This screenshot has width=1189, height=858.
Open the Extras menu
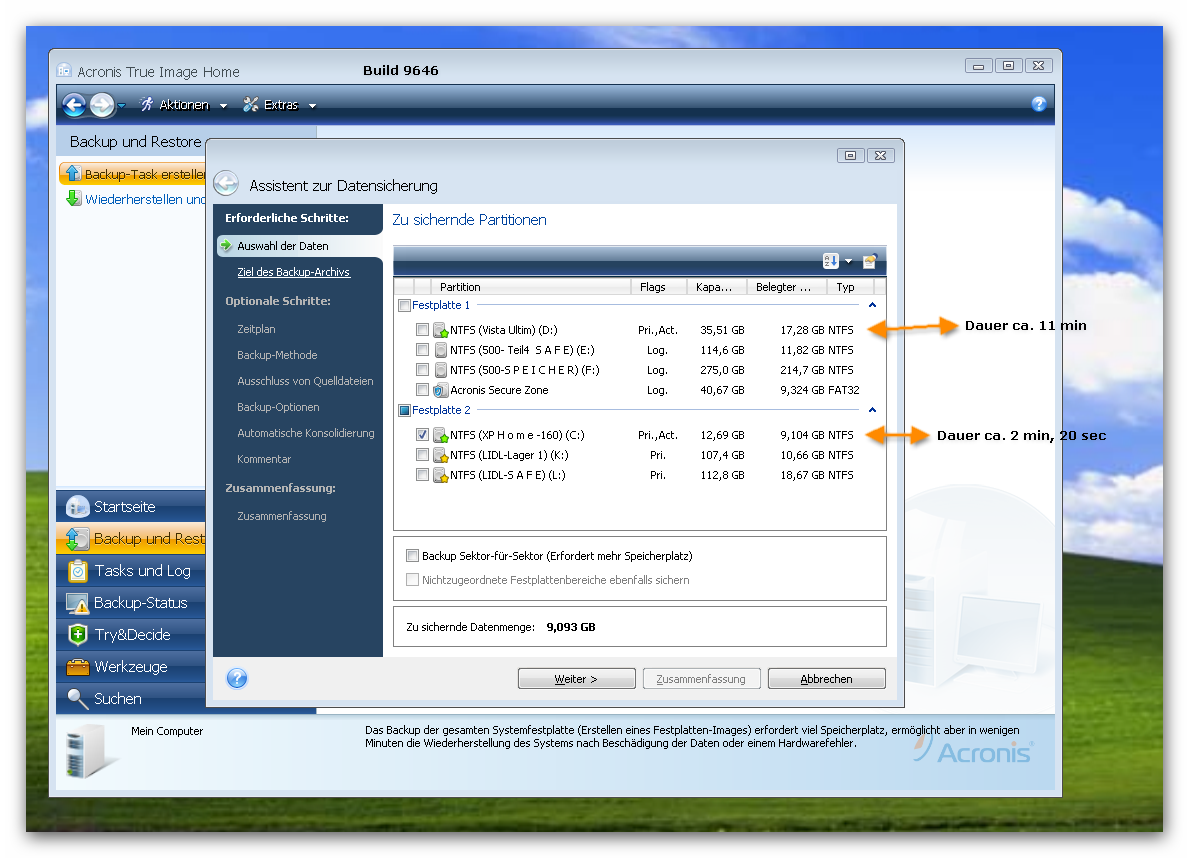tap(281, 105)
